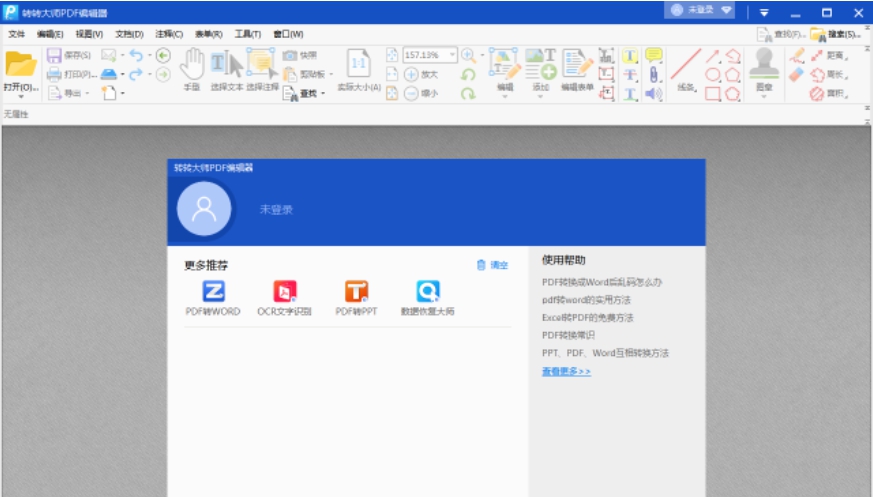Viewport: 873px width, 497px height.
Task: Open the View (V) menu
Action: click(x=89, y=34)
